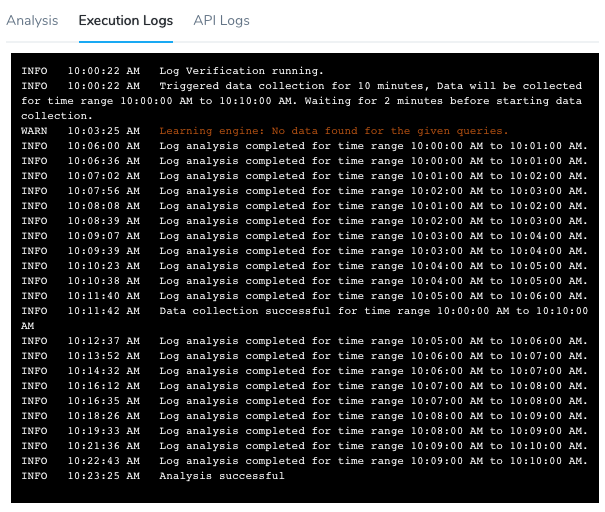Viewport: 605px width, 512px height.
Task: Click the log entry at 10:21:36 AM
Action: 304,446
